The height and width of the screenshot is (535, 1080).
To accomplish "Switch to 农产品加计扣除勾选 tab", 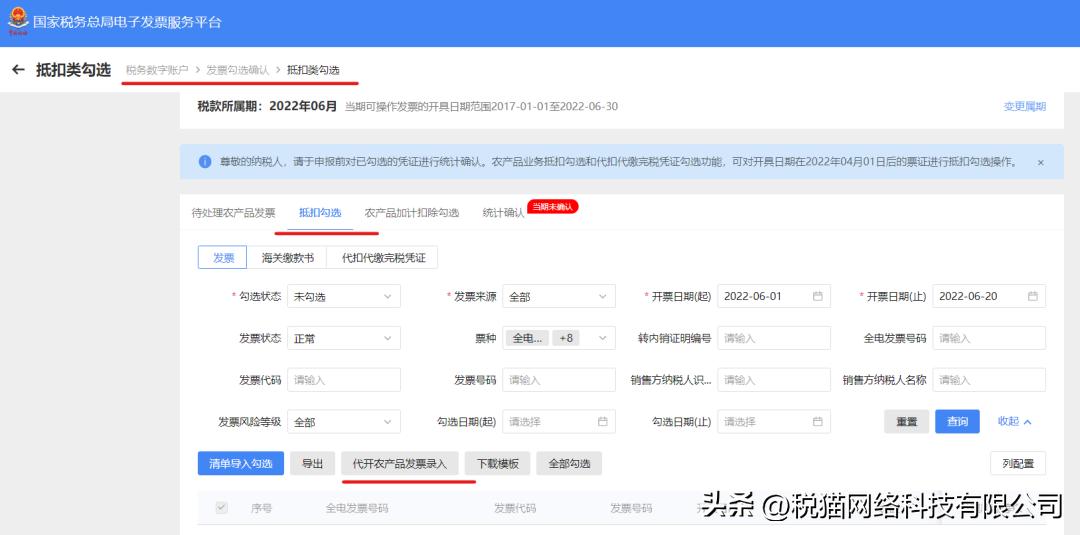I will [x=412, y=213].
